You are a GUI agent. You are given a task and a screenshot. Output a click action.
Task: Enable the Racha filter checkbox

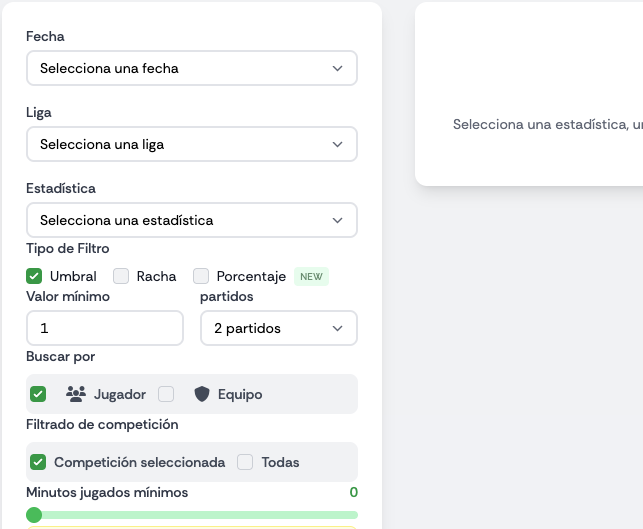tap(121, 276)
